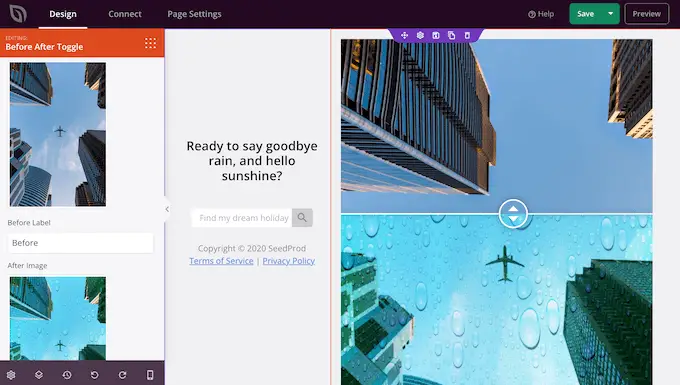Screen dimensions: 680x385
Task: Open the Page Settings tab
Action: (194, 14)
